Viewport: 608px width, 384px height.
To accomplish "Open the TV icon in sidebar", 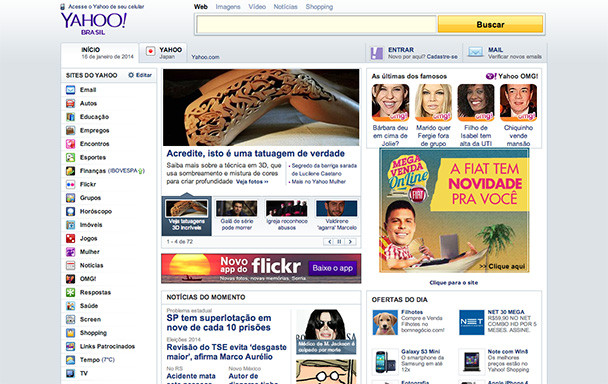I will [70, 374].
